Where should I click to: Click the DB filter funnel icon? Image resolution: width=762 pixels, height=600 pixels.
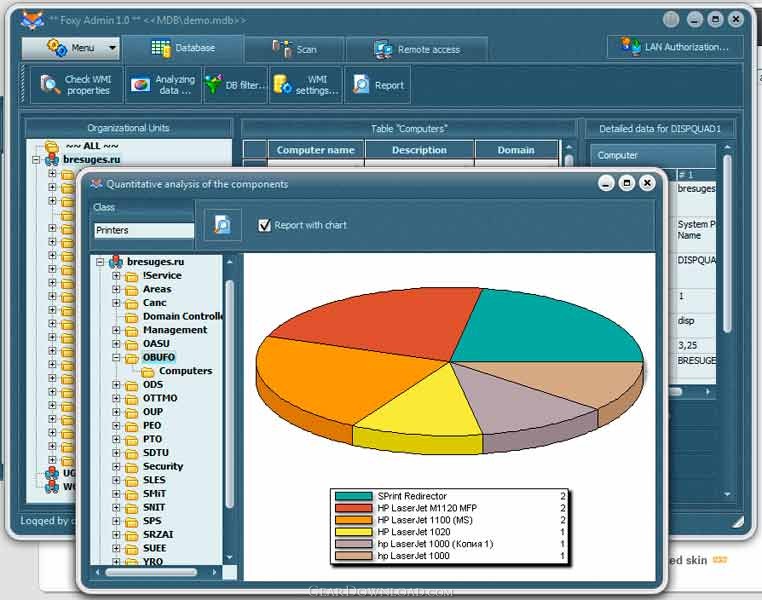pos(213,85)
